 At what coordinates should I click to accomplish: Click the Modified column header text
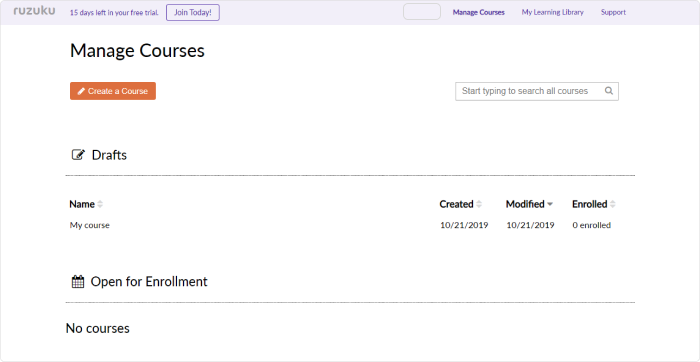(x=525, y=204)
